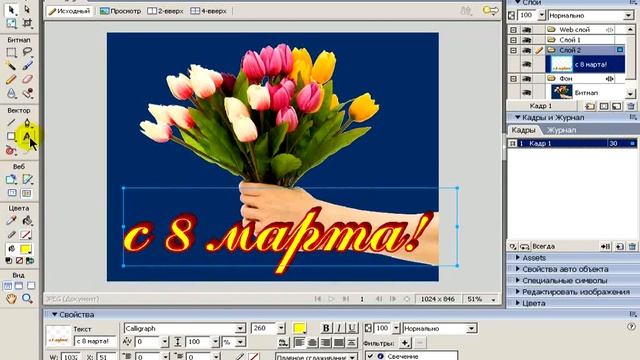Toggle visibility of с 8 марта! object
This screenshot has height=360, width=640.
coord(527,64)
